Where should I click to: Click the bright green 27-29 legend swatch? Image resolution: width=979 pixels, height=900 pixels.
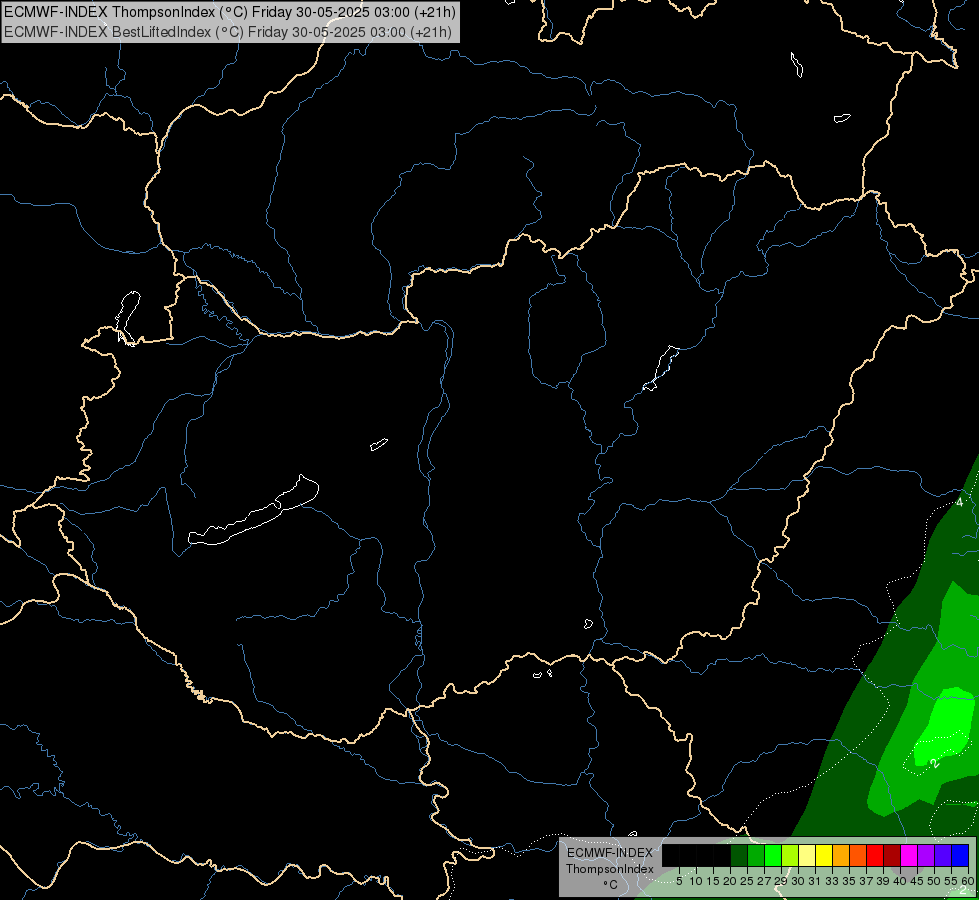774,855
